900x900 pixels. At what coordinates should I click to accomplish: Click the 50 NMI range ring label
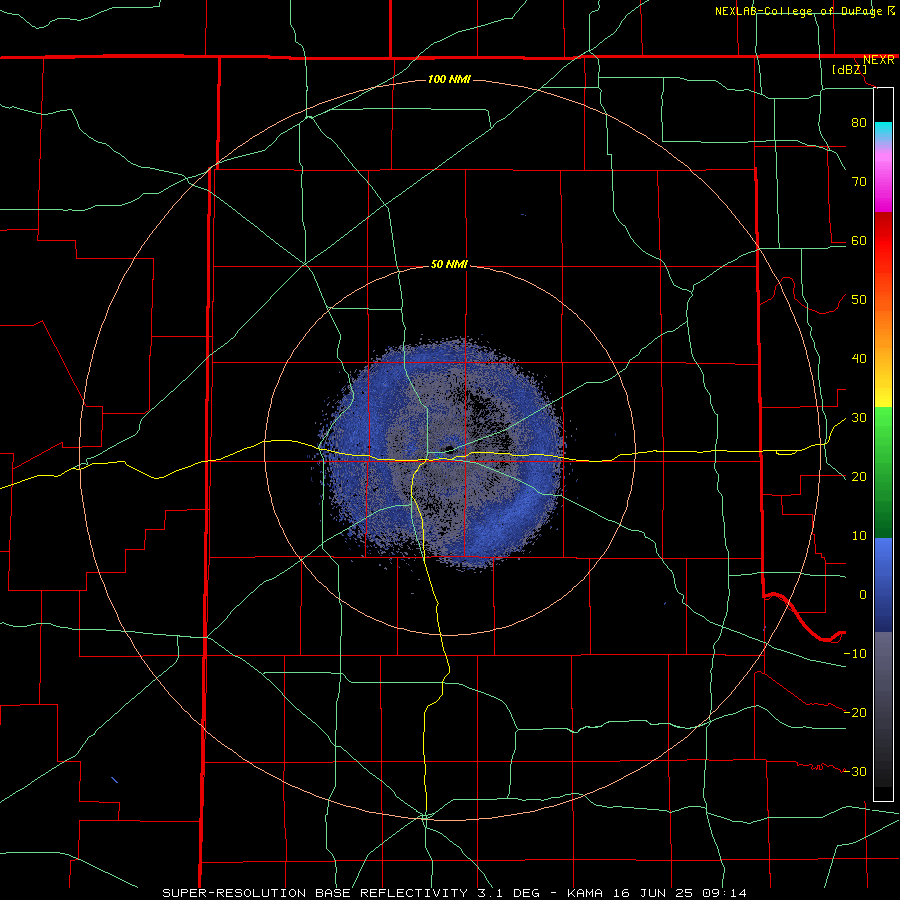(449, 265)
